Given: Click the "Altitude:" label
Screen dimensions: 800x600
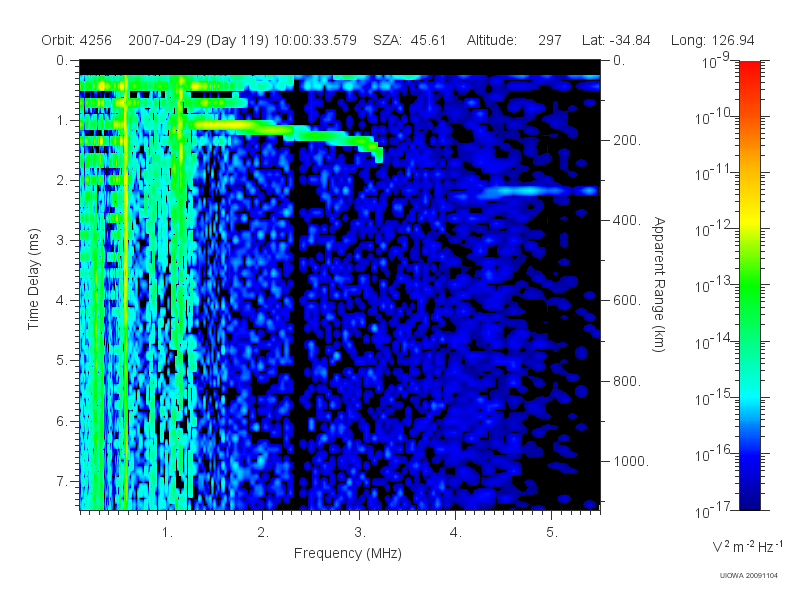Looking at the screenshot, I should pos(491,40).
